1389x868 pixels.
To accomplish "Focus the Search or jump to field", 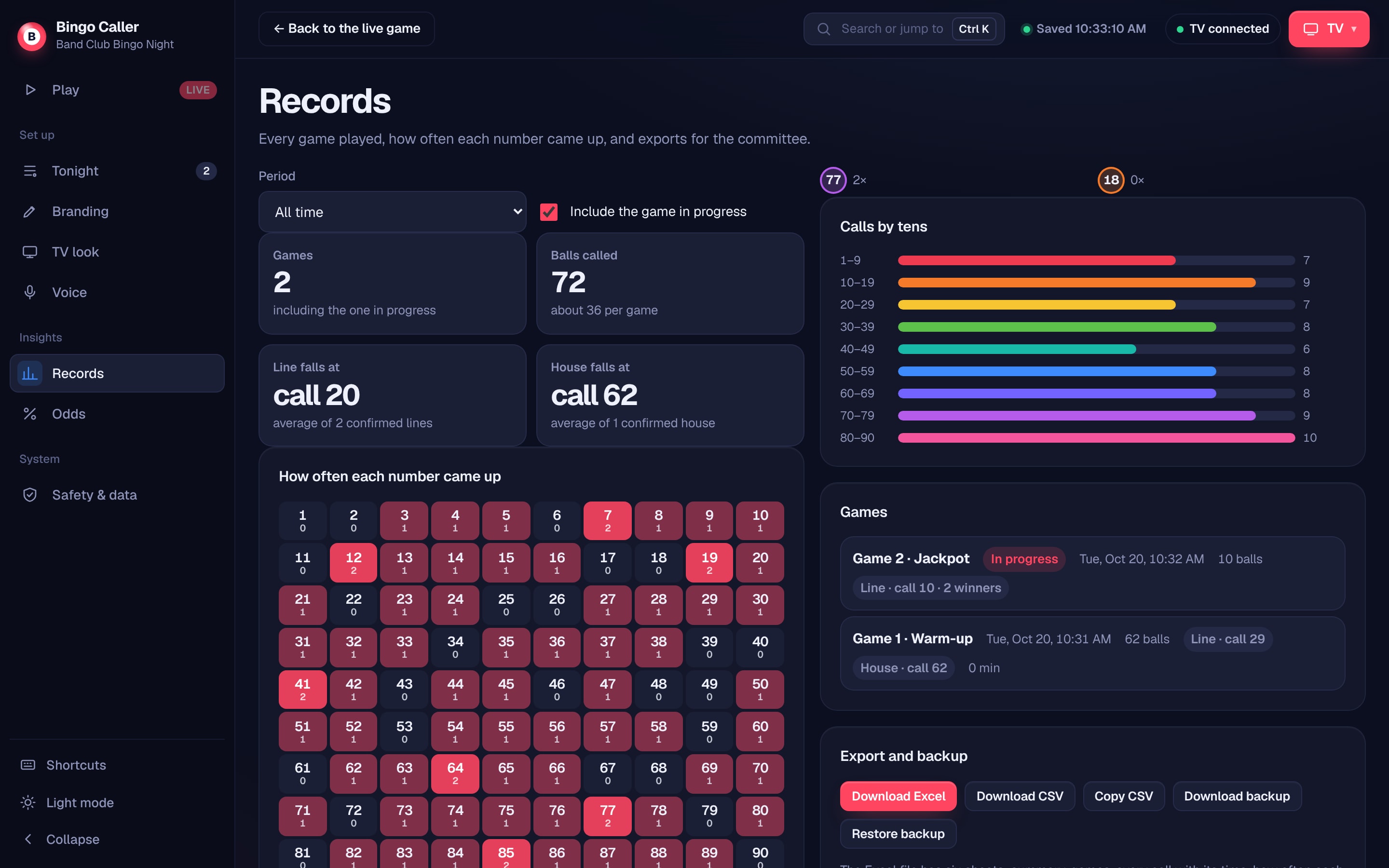I will pyautogui.click(x=904, y=29).
